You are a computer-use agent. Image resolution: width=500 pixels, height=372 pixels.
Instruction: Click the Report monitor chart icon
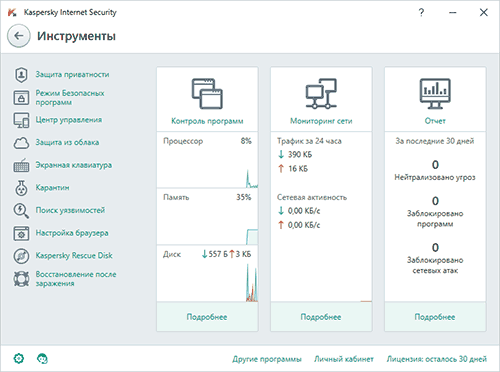coord(435,94)
